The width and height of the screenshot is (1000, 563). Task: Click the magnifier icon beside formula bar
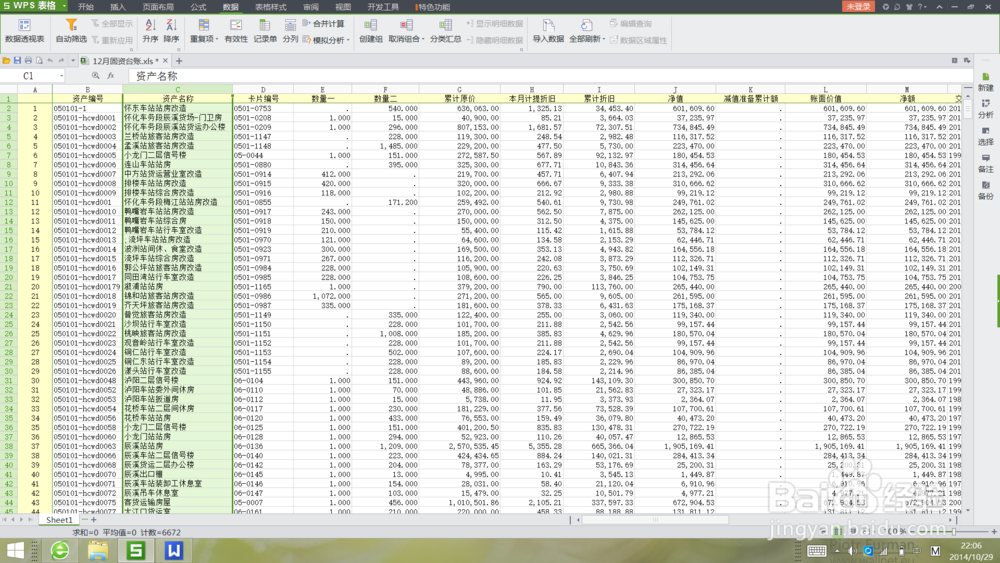pos(96,75)
